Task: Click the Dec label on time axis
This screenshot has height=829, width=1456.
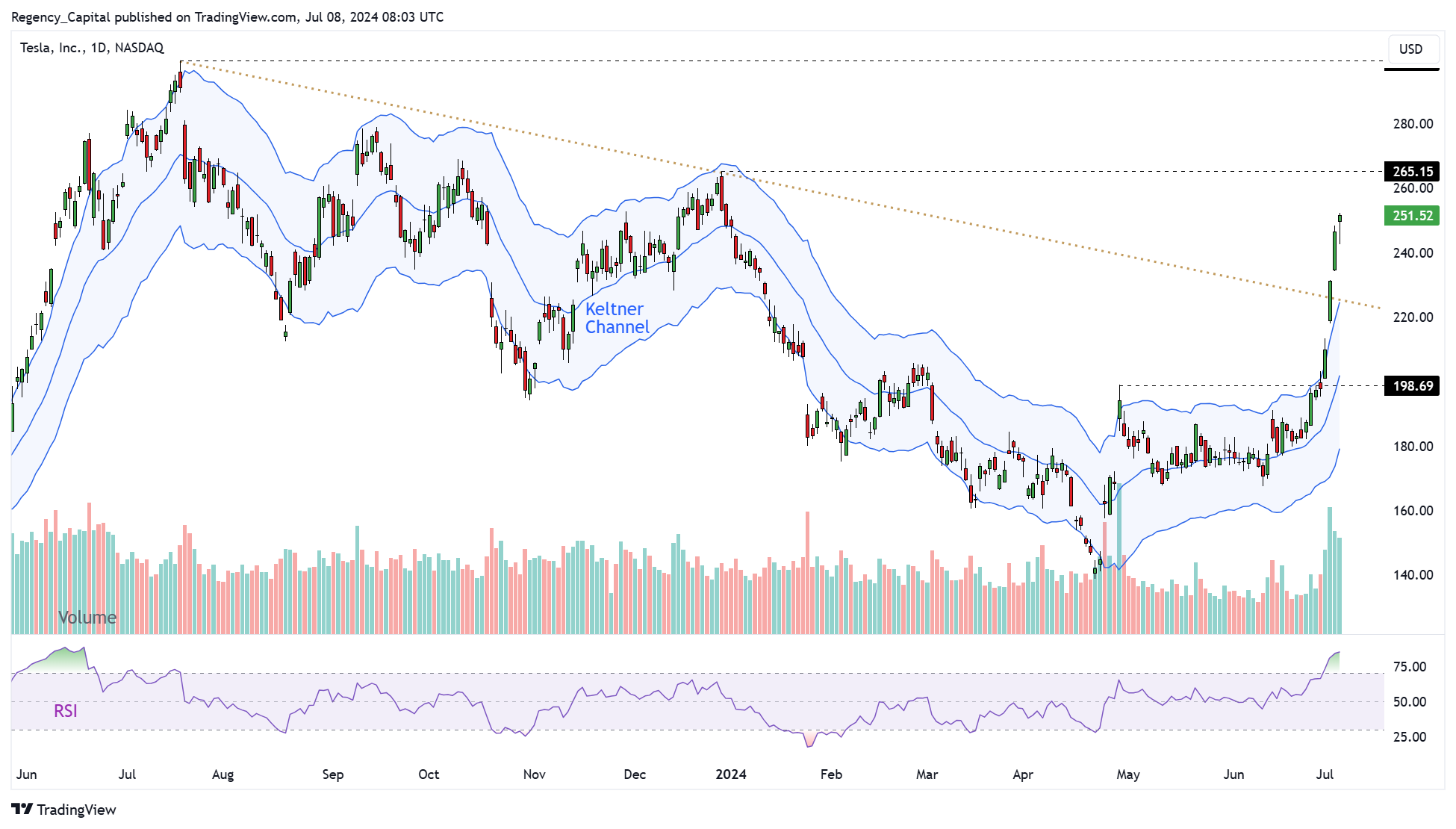Action: 635,774
